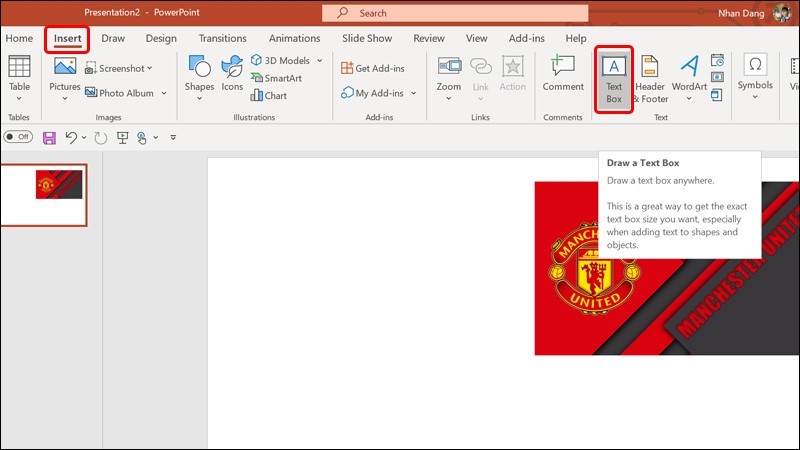Open the View tab
800x450 pixels.
pos(477,38)
